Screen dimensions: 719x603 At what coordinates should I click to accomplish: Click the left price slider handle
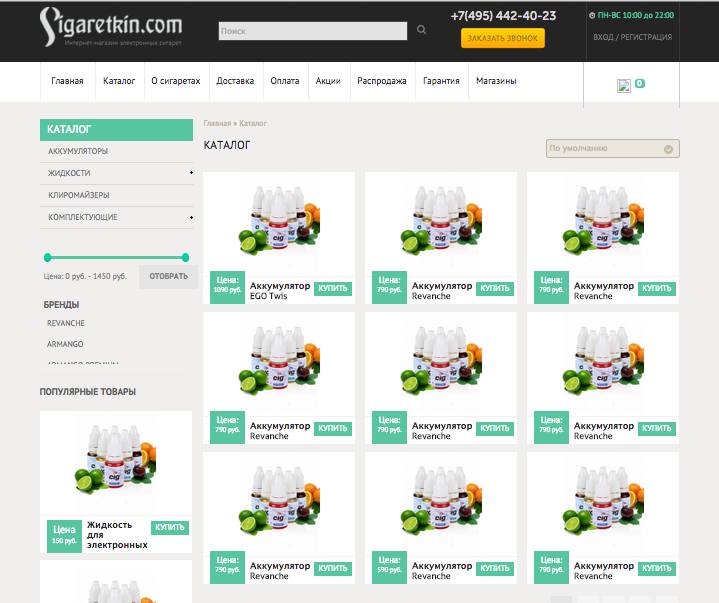[x=47, y=258]
